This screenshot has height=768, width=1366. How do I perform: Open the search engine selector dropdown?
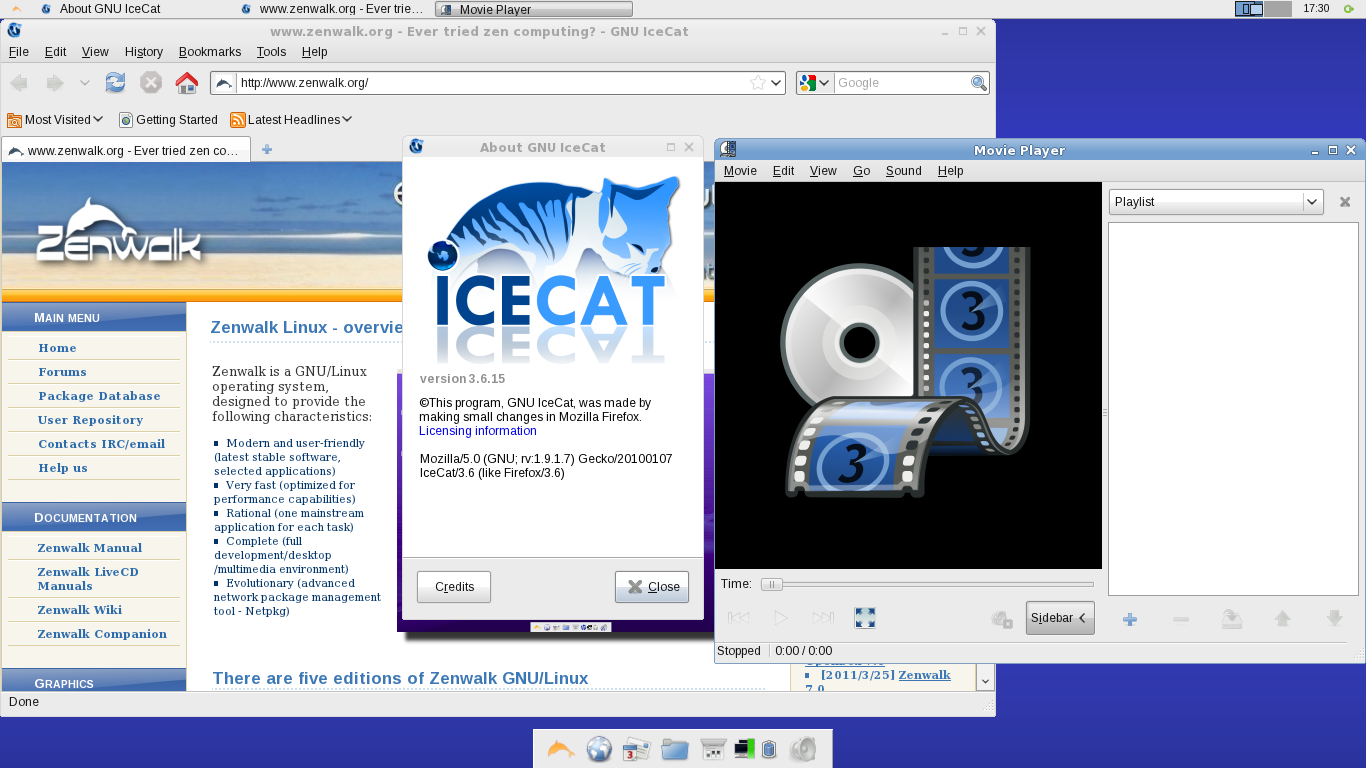tap(816, 83)
